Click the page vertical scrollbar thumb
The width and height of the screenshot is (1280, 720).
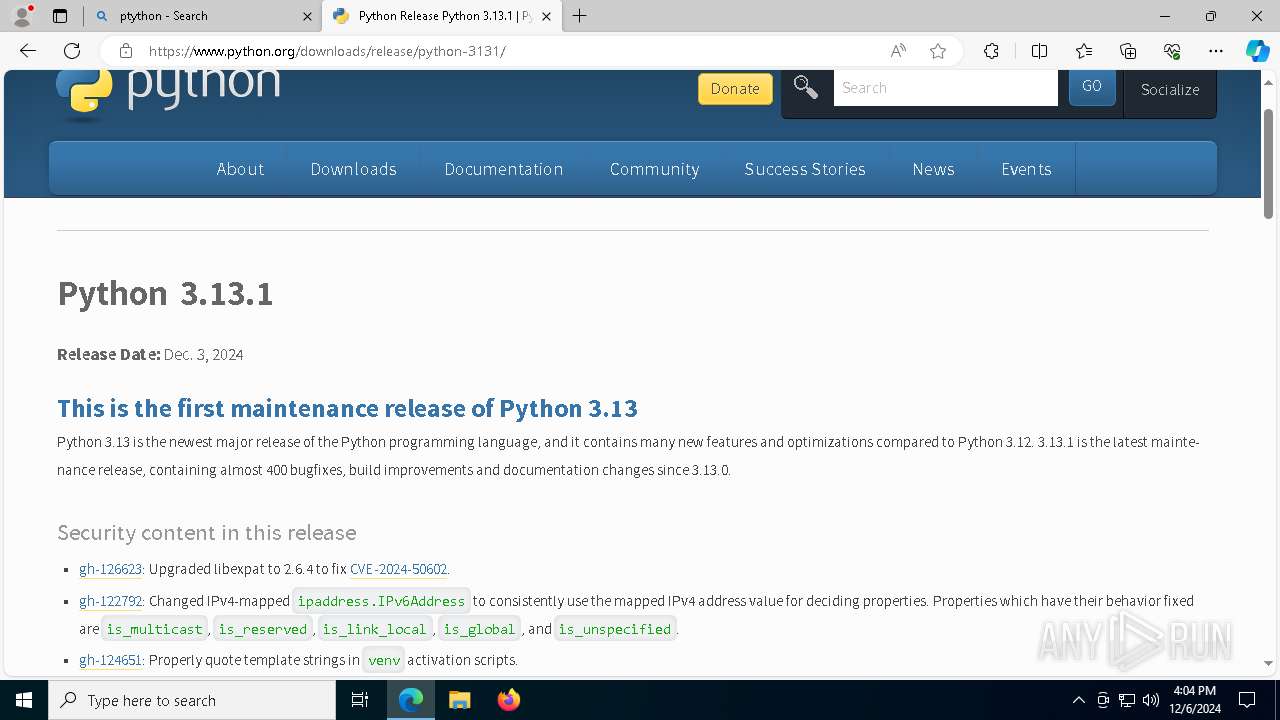tap(1268, 164)
